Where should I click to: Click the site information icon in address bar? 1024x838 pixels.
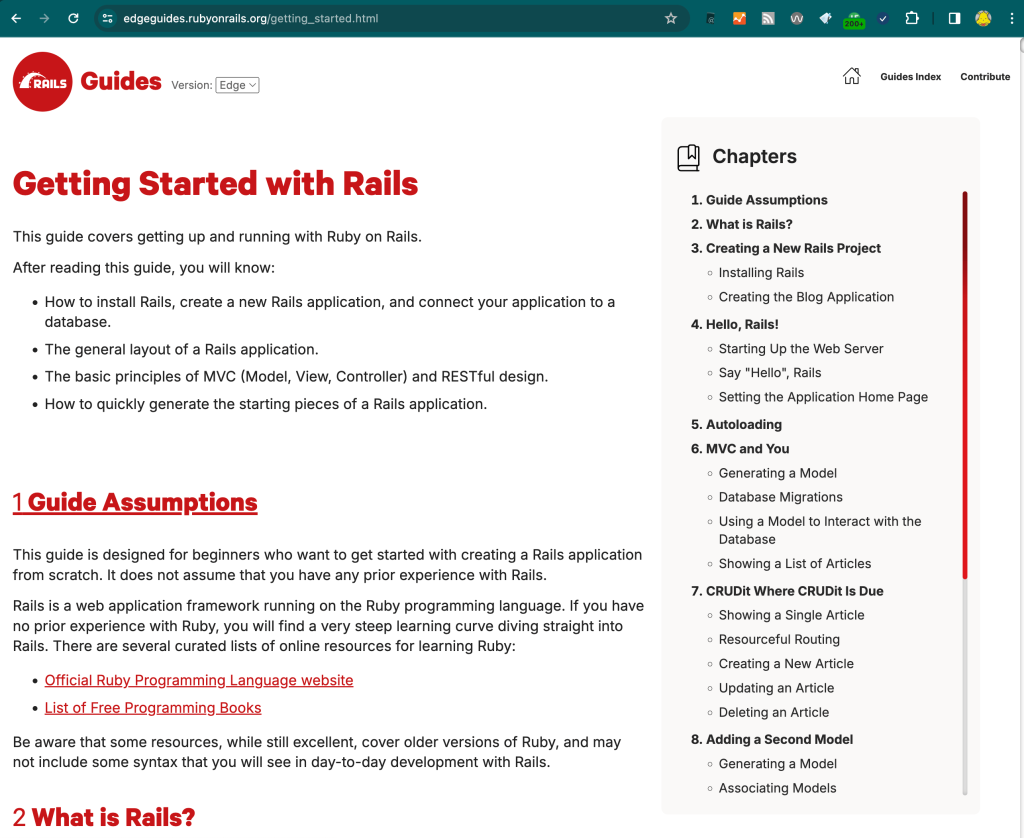(x=107, y=17)
